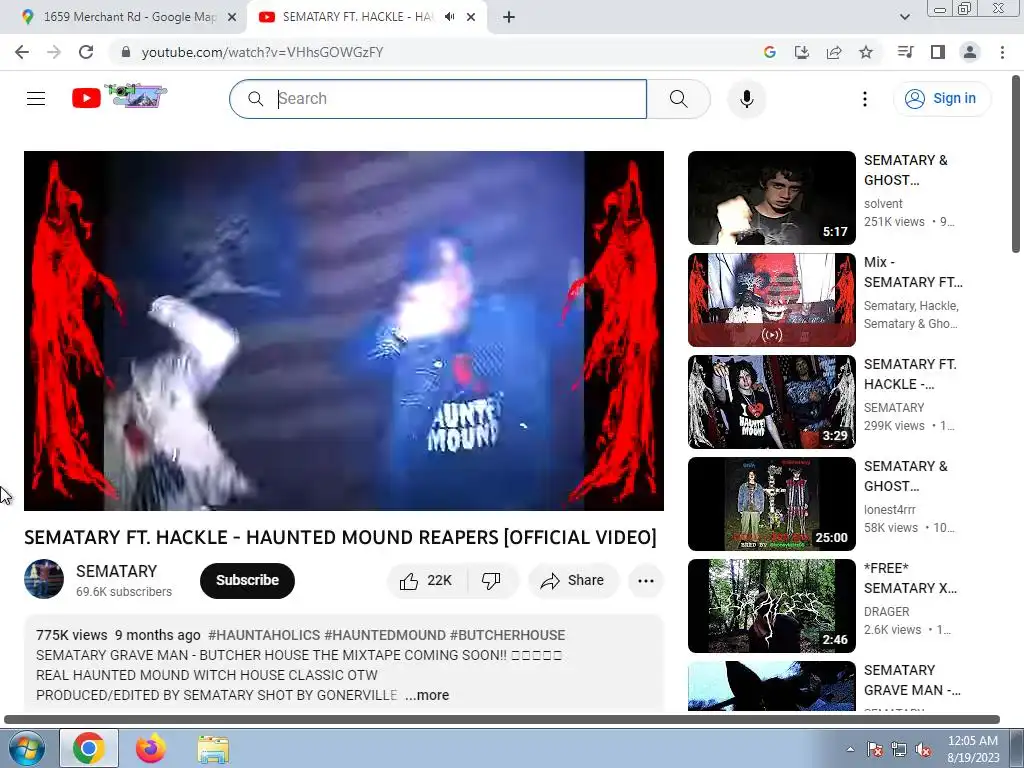Expand the tab search dropdown arrow
This screenshot has width=1024, height=768.
pyautogui.click(x=904, y=17)
